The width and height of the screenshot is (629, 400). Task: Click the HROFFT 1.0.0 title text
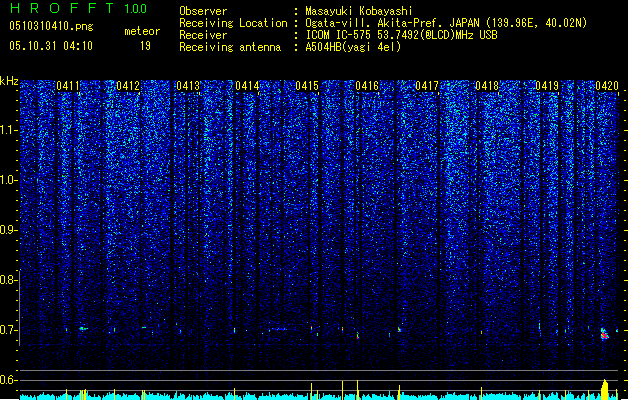(x=78, y=8)
